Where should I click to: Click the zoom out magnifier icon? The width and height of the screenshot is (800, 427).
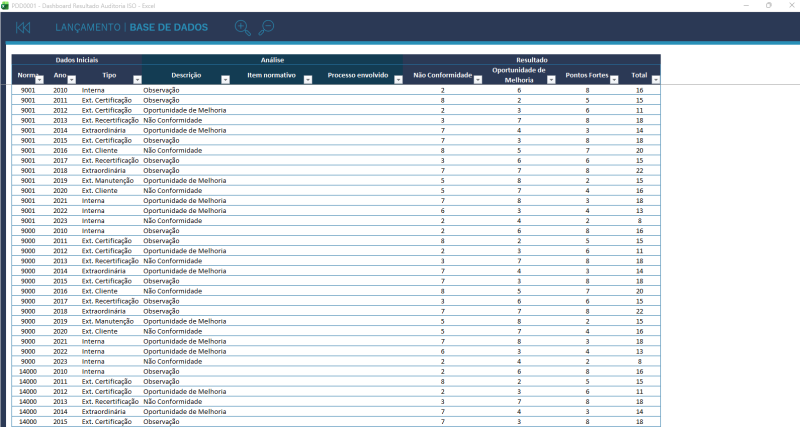click(x=266, y=28)
